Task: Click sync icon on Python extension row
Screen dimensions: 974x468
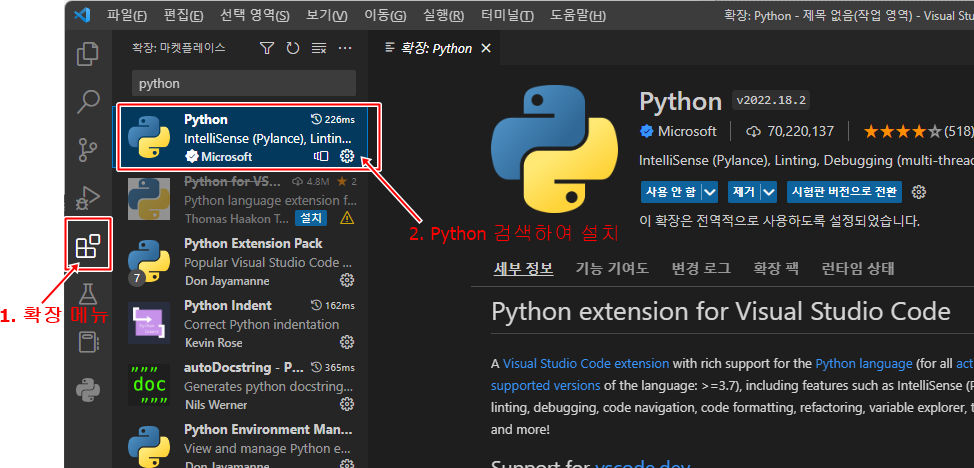Action: pyautogui.click(x=321, y=156)
